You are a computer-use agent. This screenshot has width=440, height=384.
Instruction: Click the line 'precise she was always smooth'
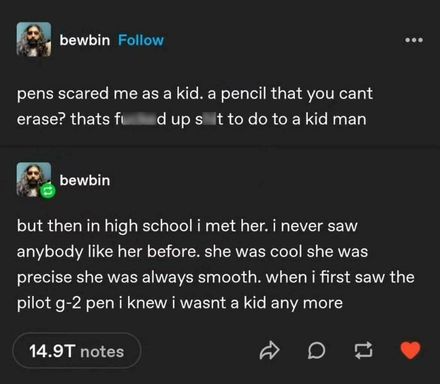coord(216,277)
